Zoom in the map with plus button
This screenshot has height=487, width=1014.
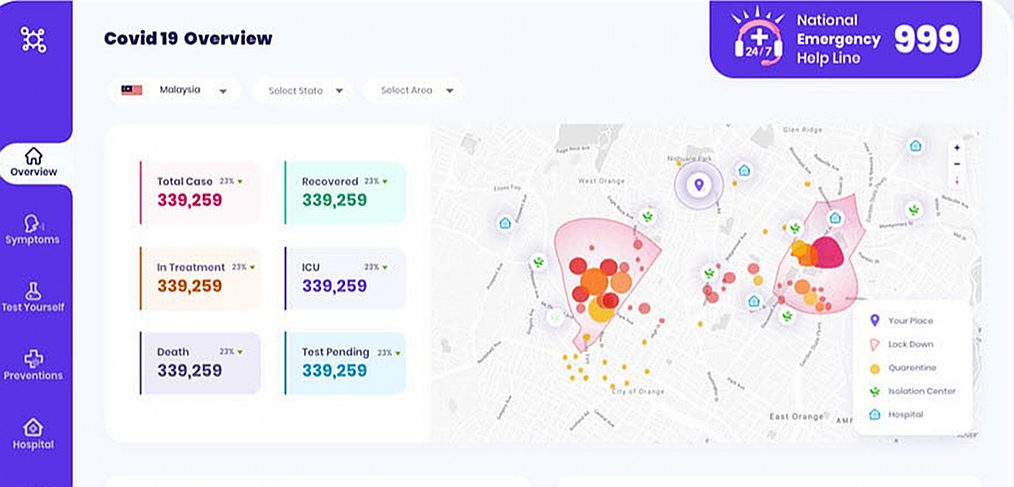957,148
